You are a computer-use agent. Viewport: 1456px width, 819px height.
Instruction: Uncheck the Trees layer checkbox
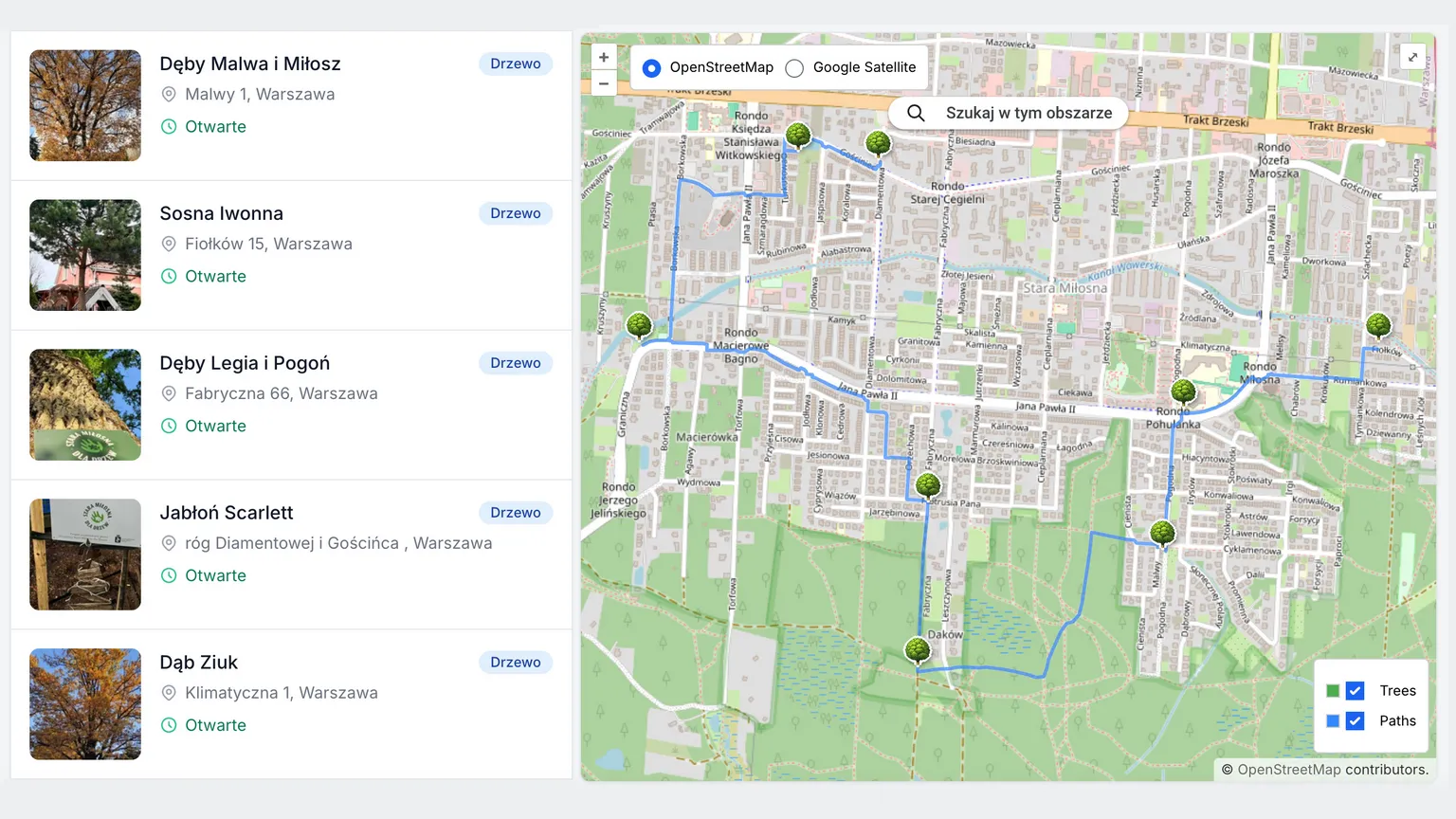1356,691
